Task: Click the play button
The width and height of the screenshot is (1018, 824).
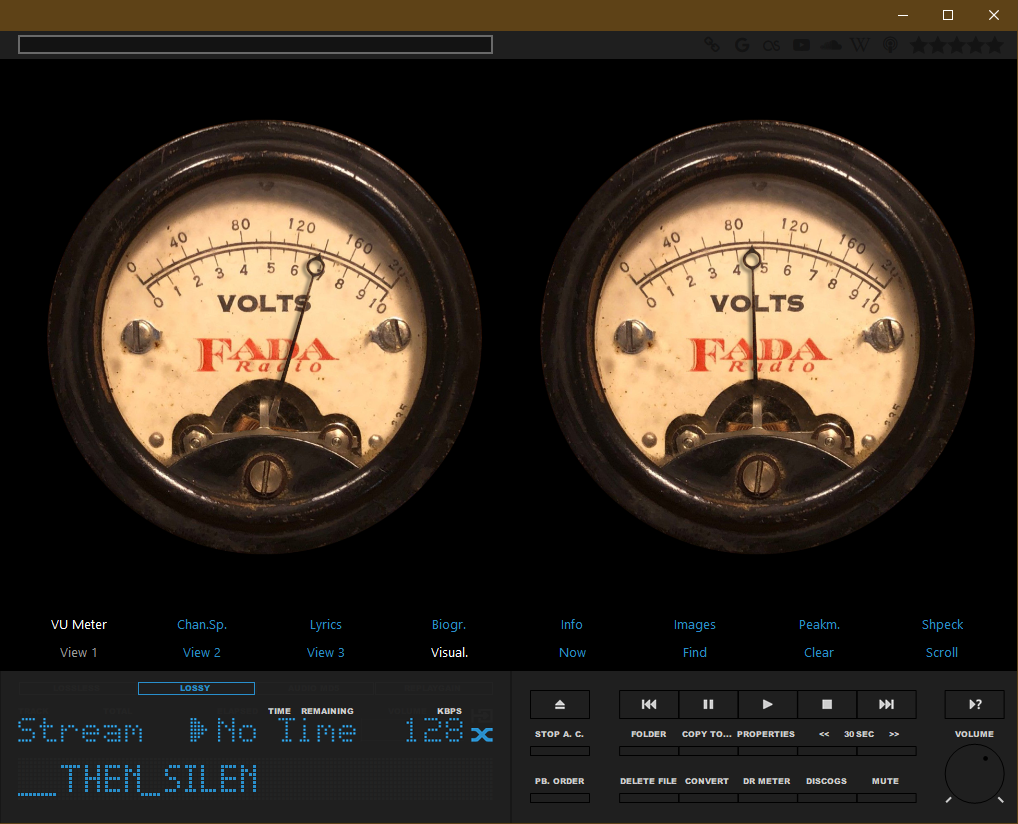Action: click(767, 705)
